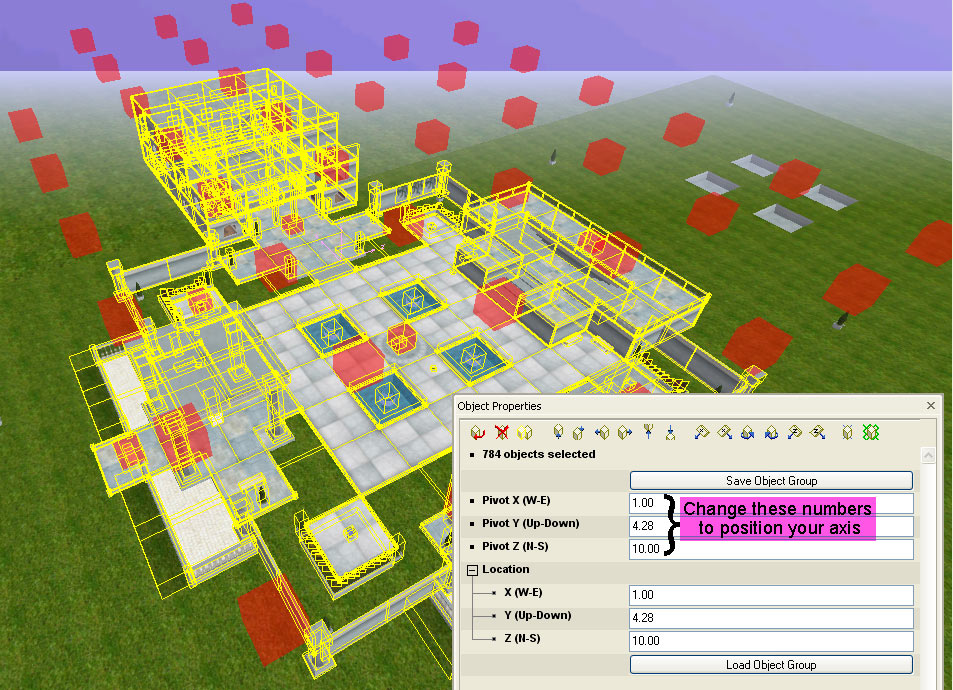Viewport: 953px width, 690px height.
Task: Click the Load Object Group button
Action: 771,664
